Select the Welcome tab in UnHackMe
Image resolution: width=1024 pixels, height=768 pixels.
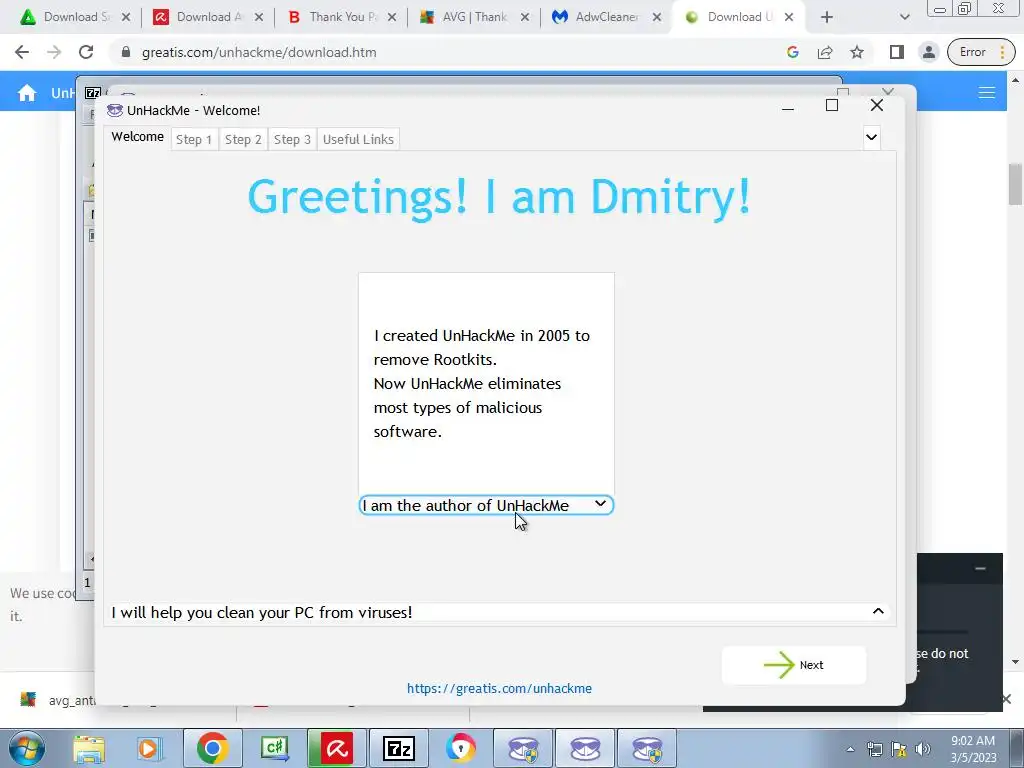(x=137, y=137)
